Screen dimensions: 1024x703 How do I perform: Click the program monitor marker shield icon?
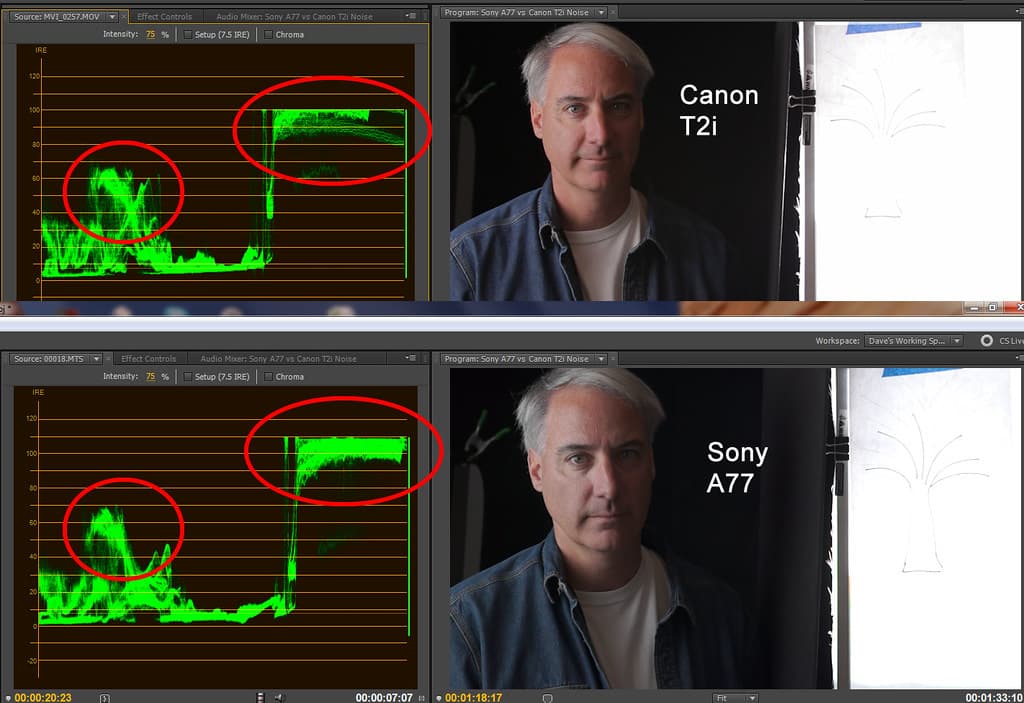click(547, 698)
